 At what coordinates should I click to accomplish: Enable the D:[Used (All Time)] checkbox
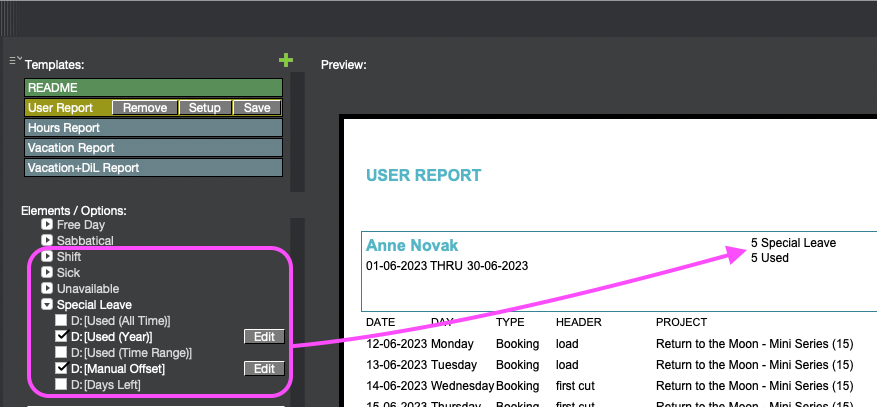60,321
